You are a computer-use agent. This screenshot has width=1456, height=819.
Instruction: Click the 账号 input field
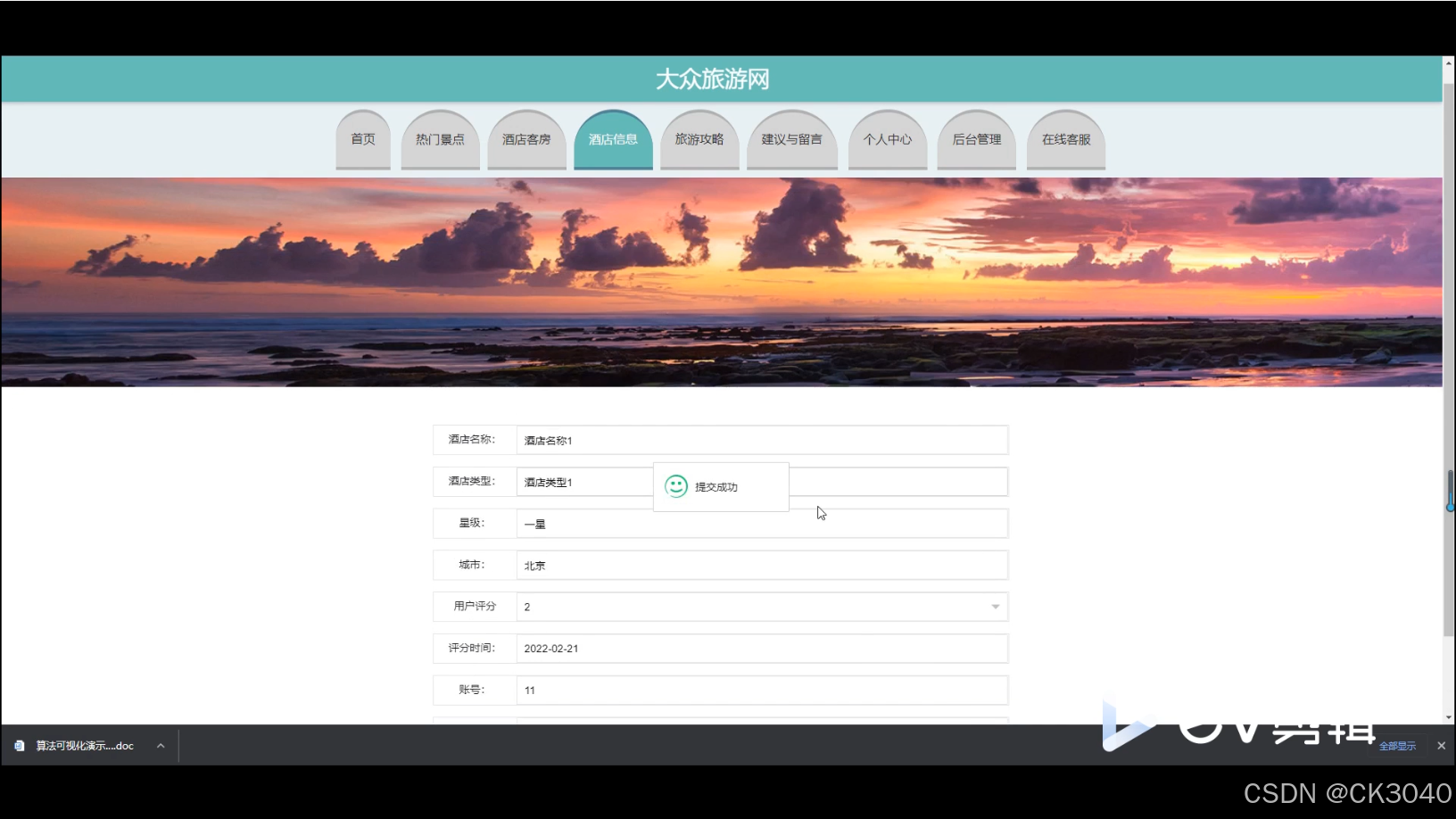click(x=762, y=691)
